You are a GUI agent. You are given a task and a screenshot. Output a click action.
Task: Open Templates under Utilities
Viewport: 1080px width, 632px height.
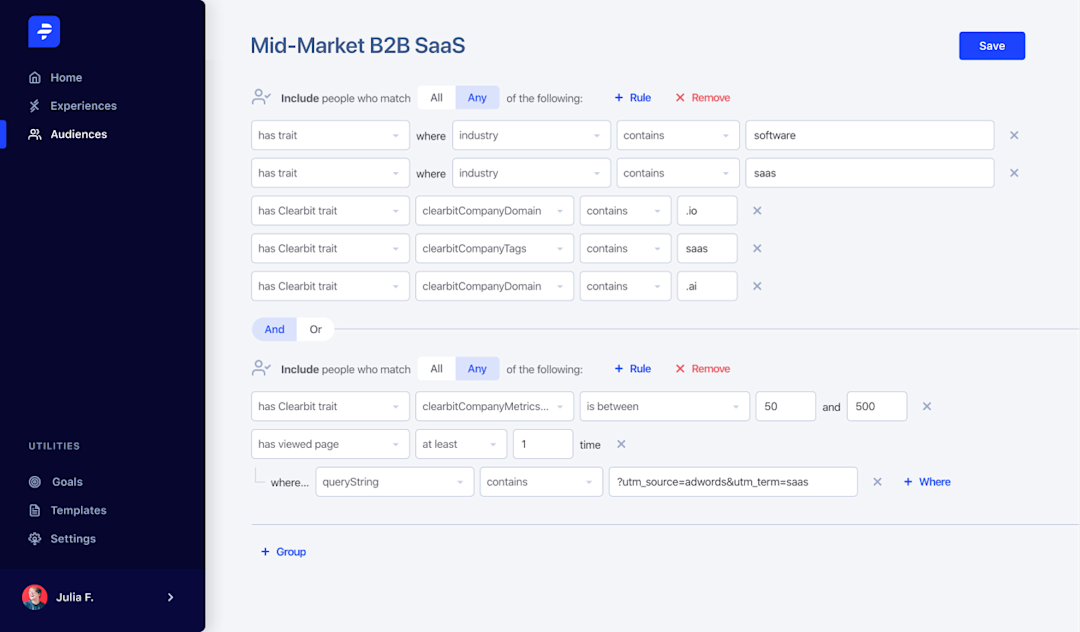78,510
